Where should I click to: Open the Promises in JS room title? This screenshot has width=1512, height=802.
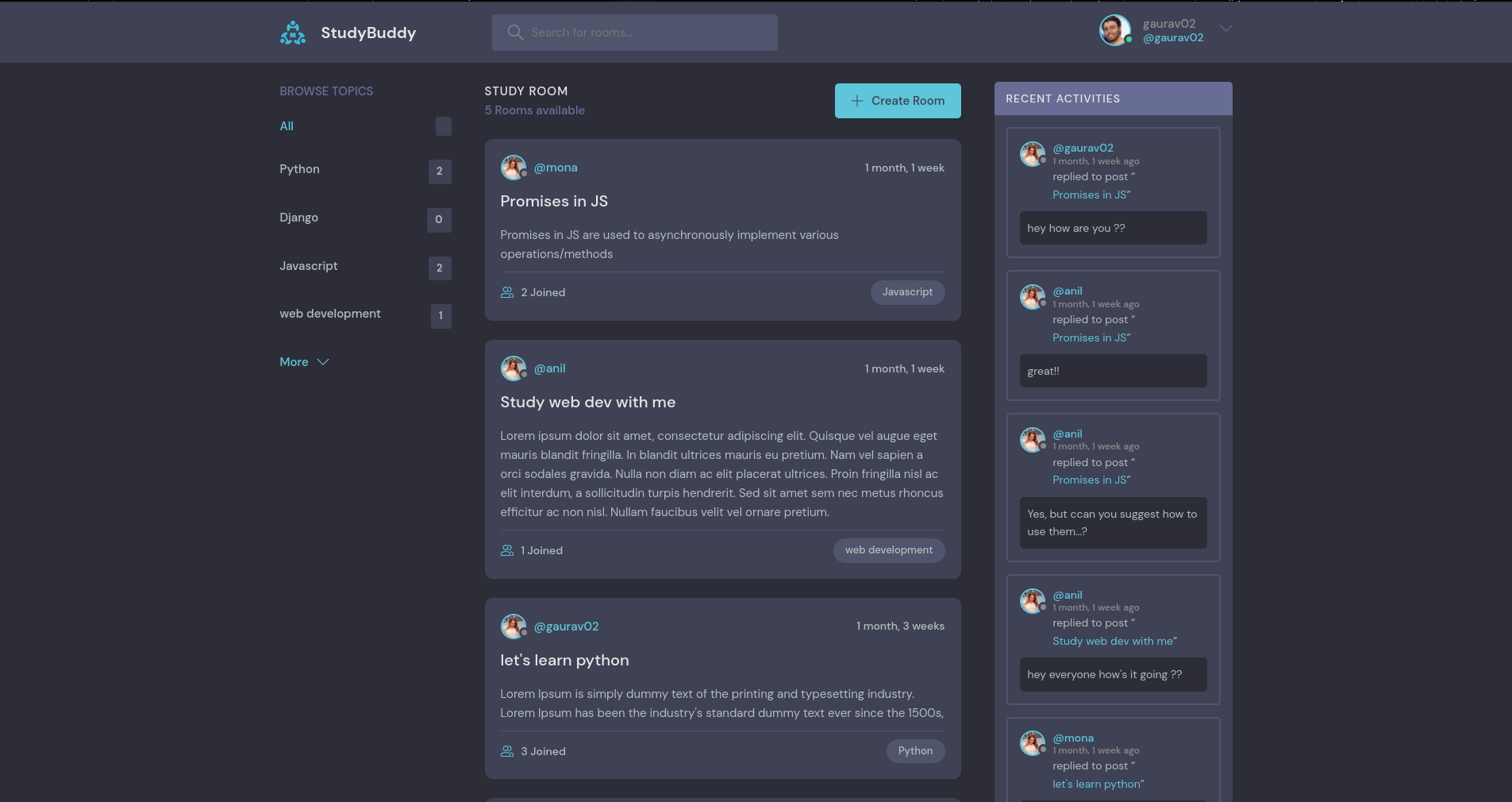pos(554,202)
